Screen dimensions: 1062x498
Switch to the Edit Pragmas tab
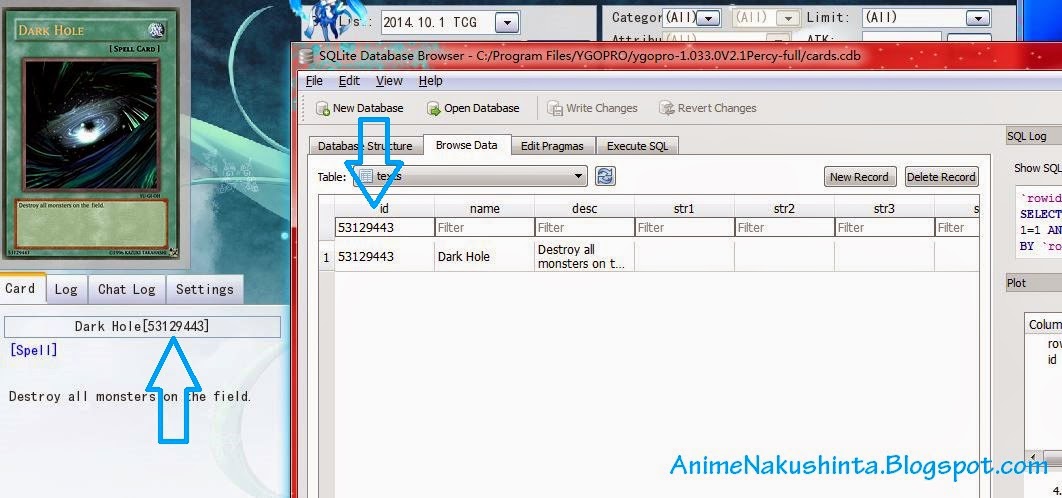[552, 146]
